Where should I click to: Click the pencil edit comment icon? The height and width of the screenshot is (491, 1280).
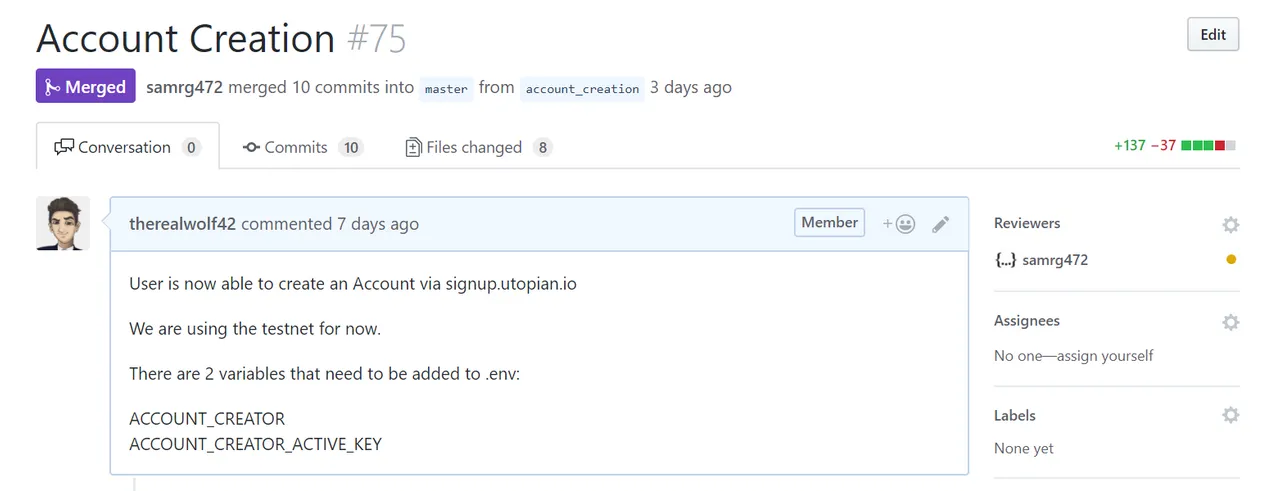click(x=940, y=224)
